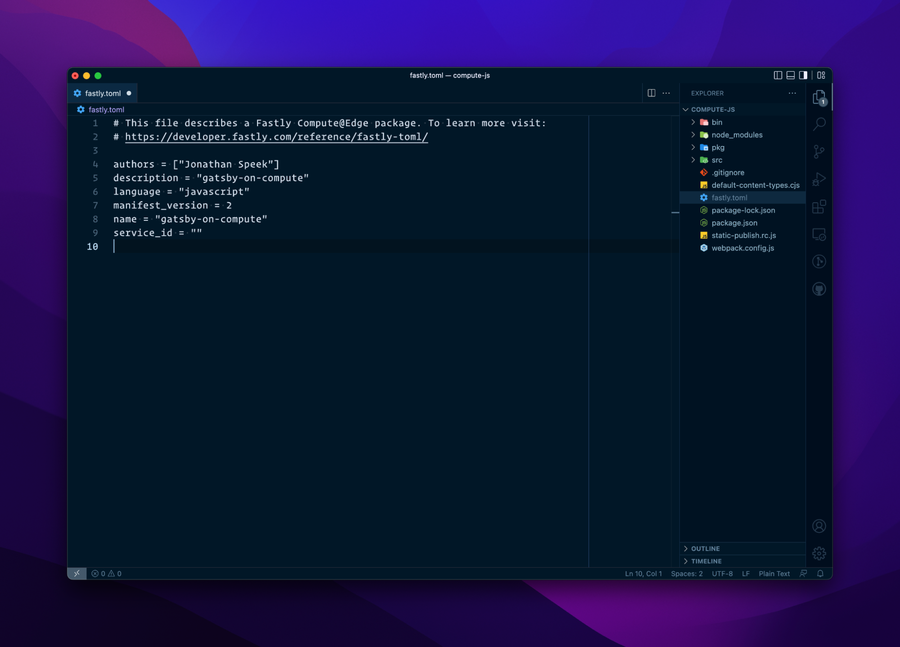900x647 pixels.
Task: Open the notifications bell in status bar
Action: point(820,574)
